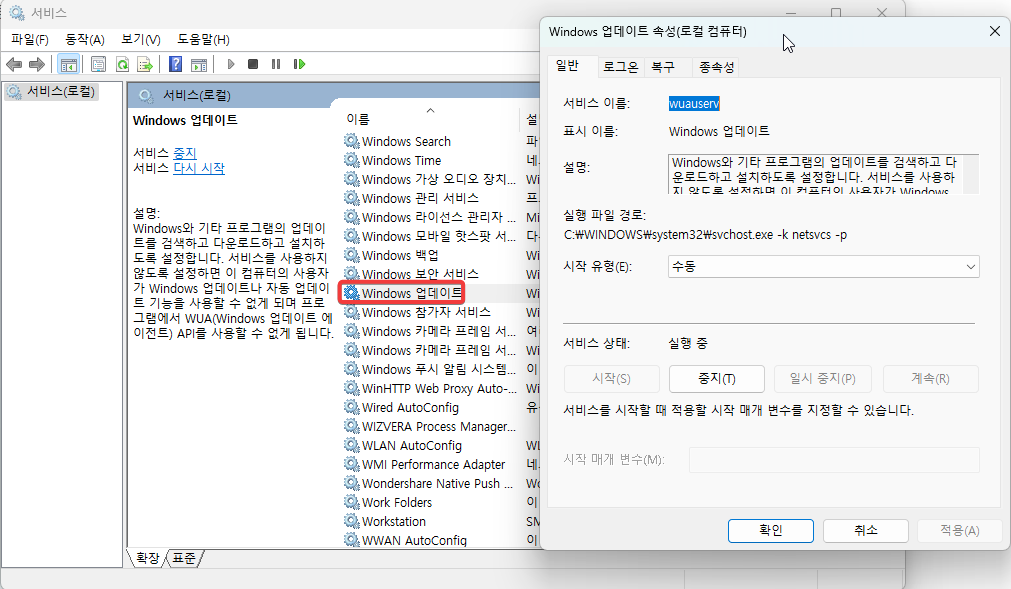The width and height of the screenshot is (1011, 589).
Task: Close the Windows 업데이트 properties dialog
Action: click(995, 31)
